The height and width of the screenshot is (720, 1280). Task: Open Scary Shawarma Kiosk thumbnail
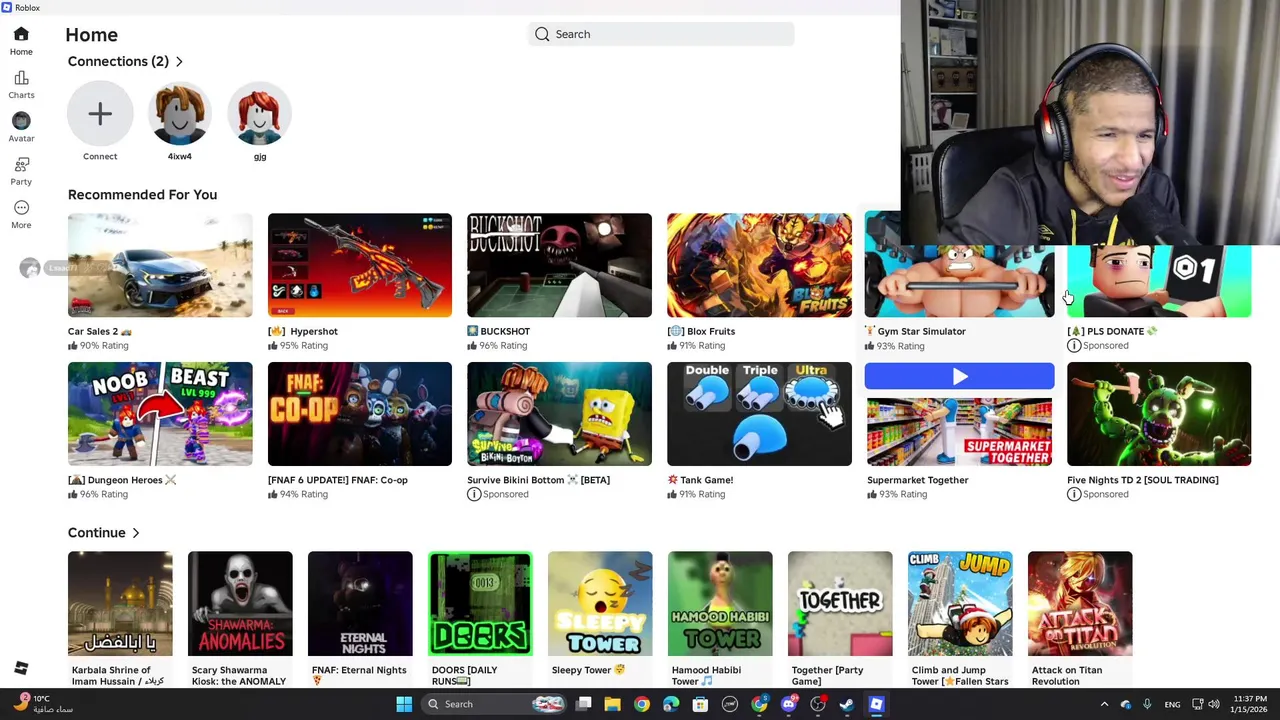pos(240,604)
